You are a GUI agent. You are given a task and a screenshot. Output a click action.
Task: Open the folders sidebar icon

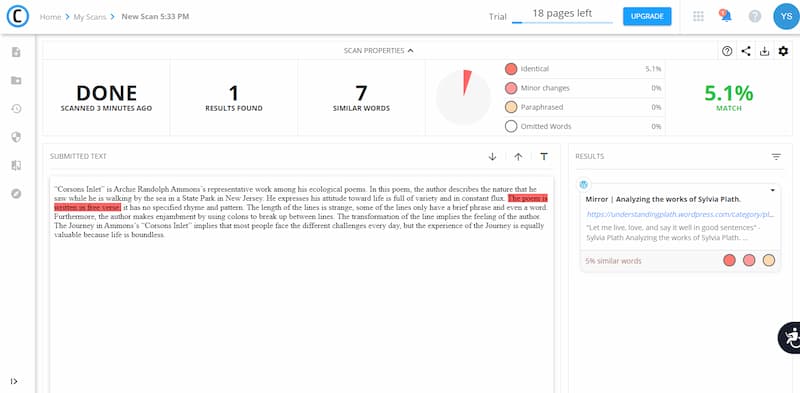pyautogui.click(x=16, y=80)
